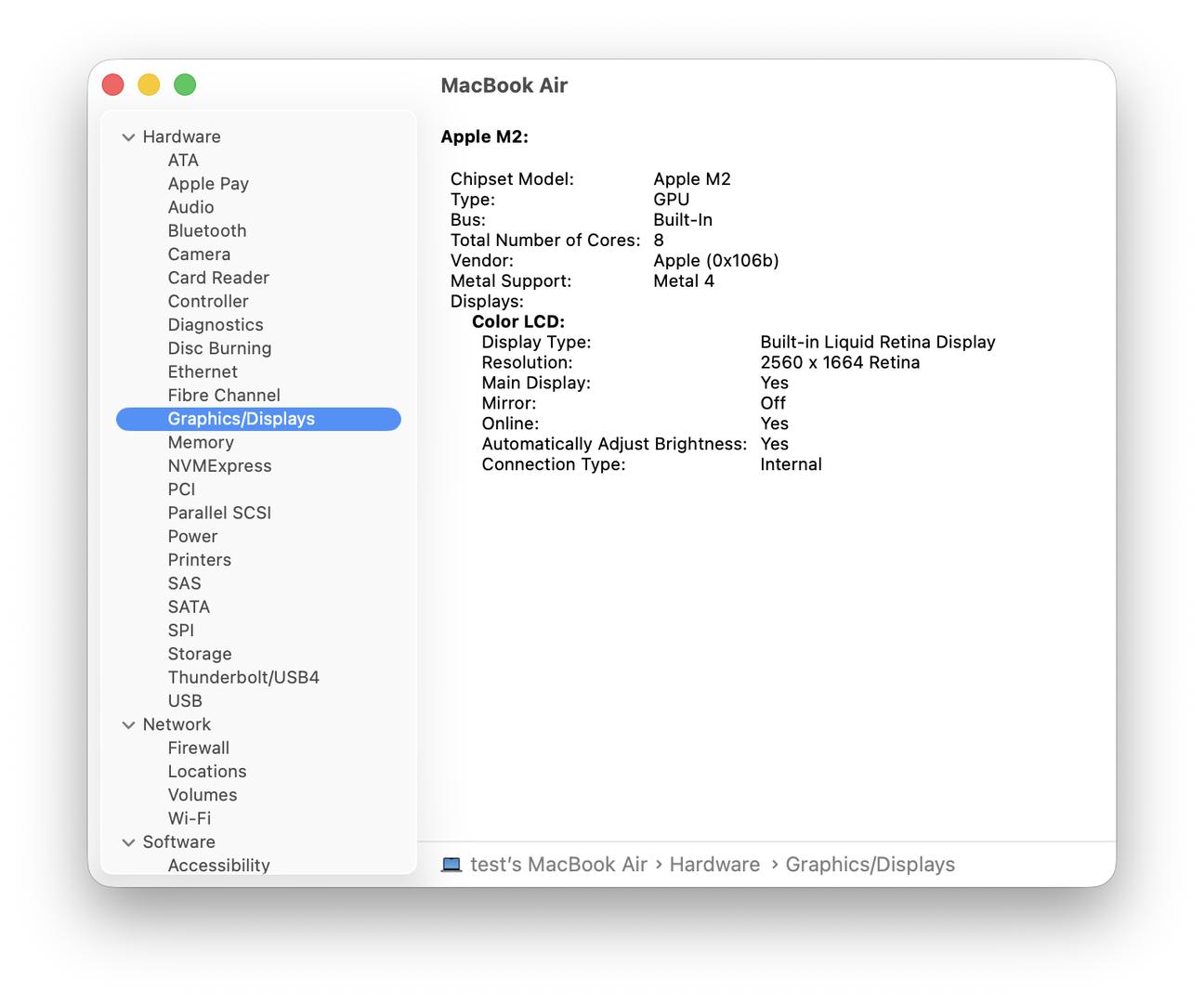The image size is (1204, 1003).
Task: Select SATA in the sidebar
Action: click(189, 607)
